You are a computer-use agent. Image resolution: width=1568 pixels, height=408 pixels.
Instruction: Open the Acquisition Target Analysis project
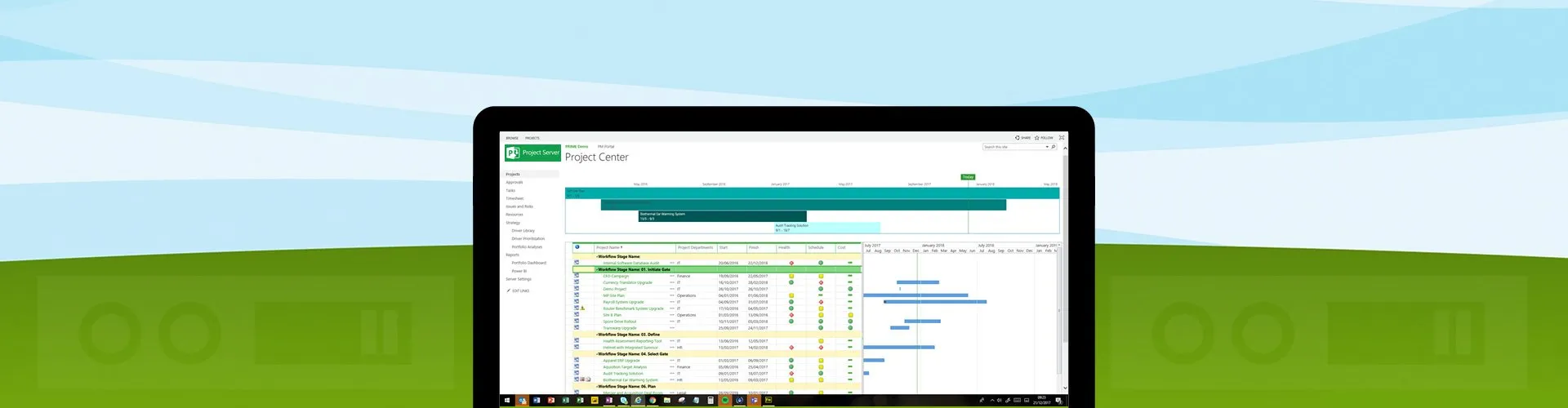625,367
